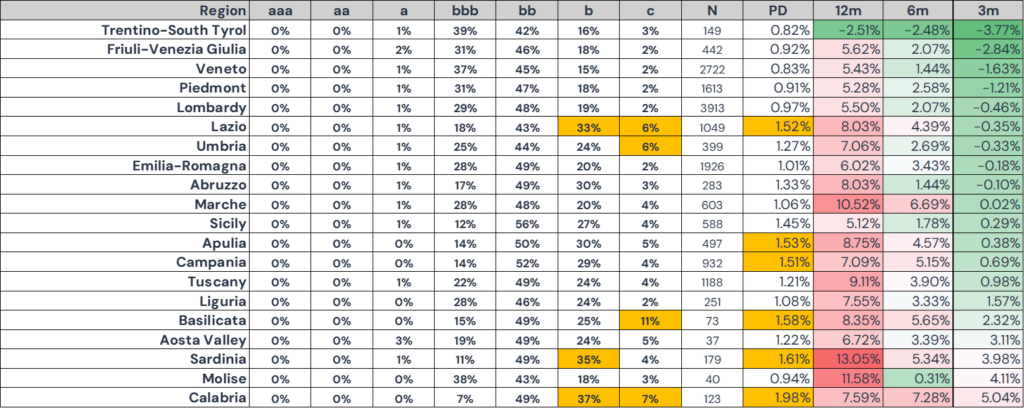This screenshot has height=408, width=1024.
Task: Click the Campania region cell
Action: pos(125,262)
